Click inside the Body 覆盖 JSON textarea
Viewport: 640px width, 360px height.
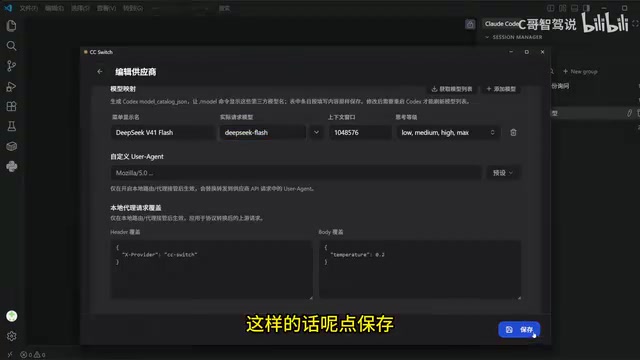pos(420,269)
